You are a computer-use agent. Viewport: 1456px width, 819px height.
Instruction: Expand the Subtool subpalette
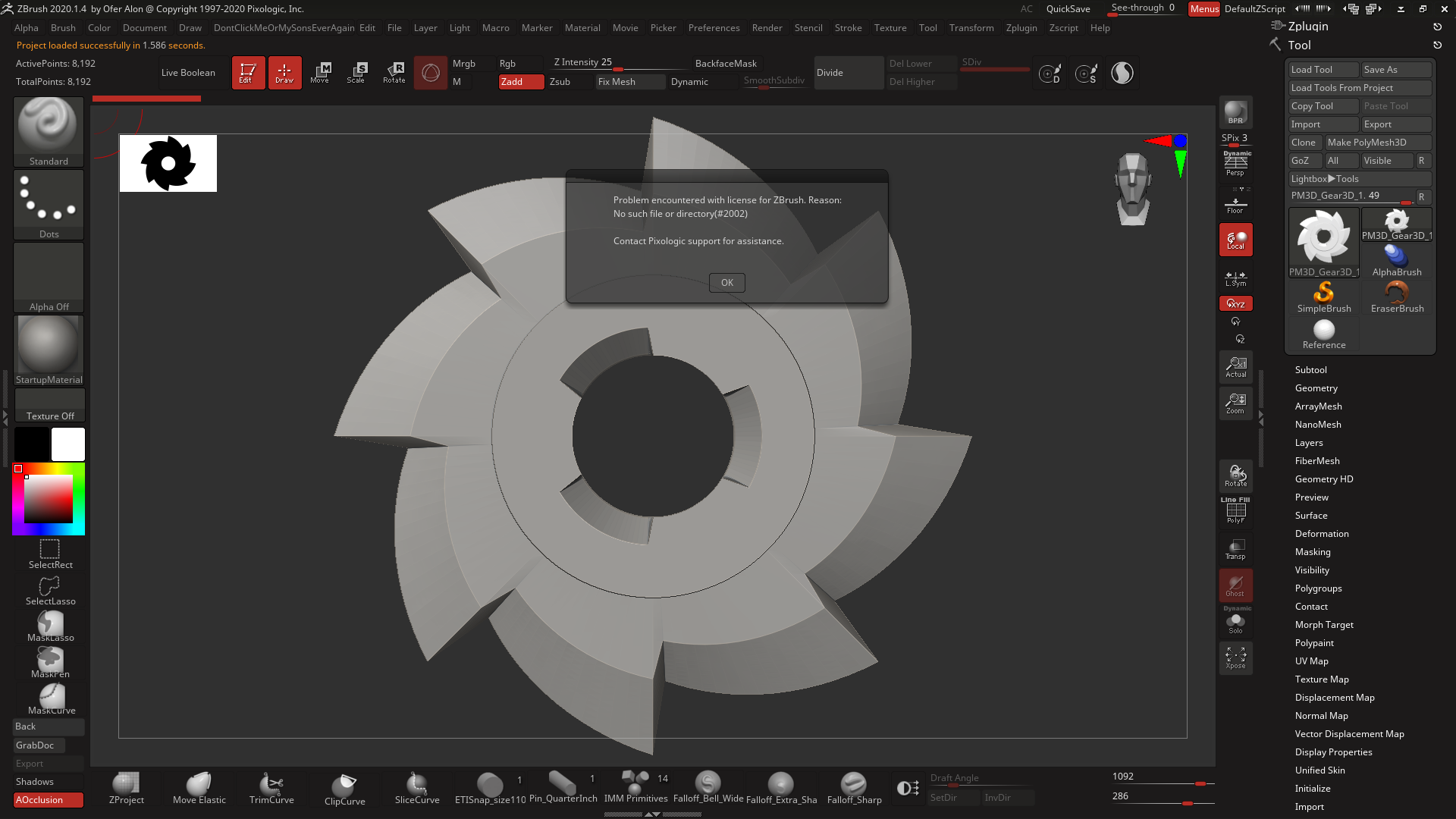1311,369
